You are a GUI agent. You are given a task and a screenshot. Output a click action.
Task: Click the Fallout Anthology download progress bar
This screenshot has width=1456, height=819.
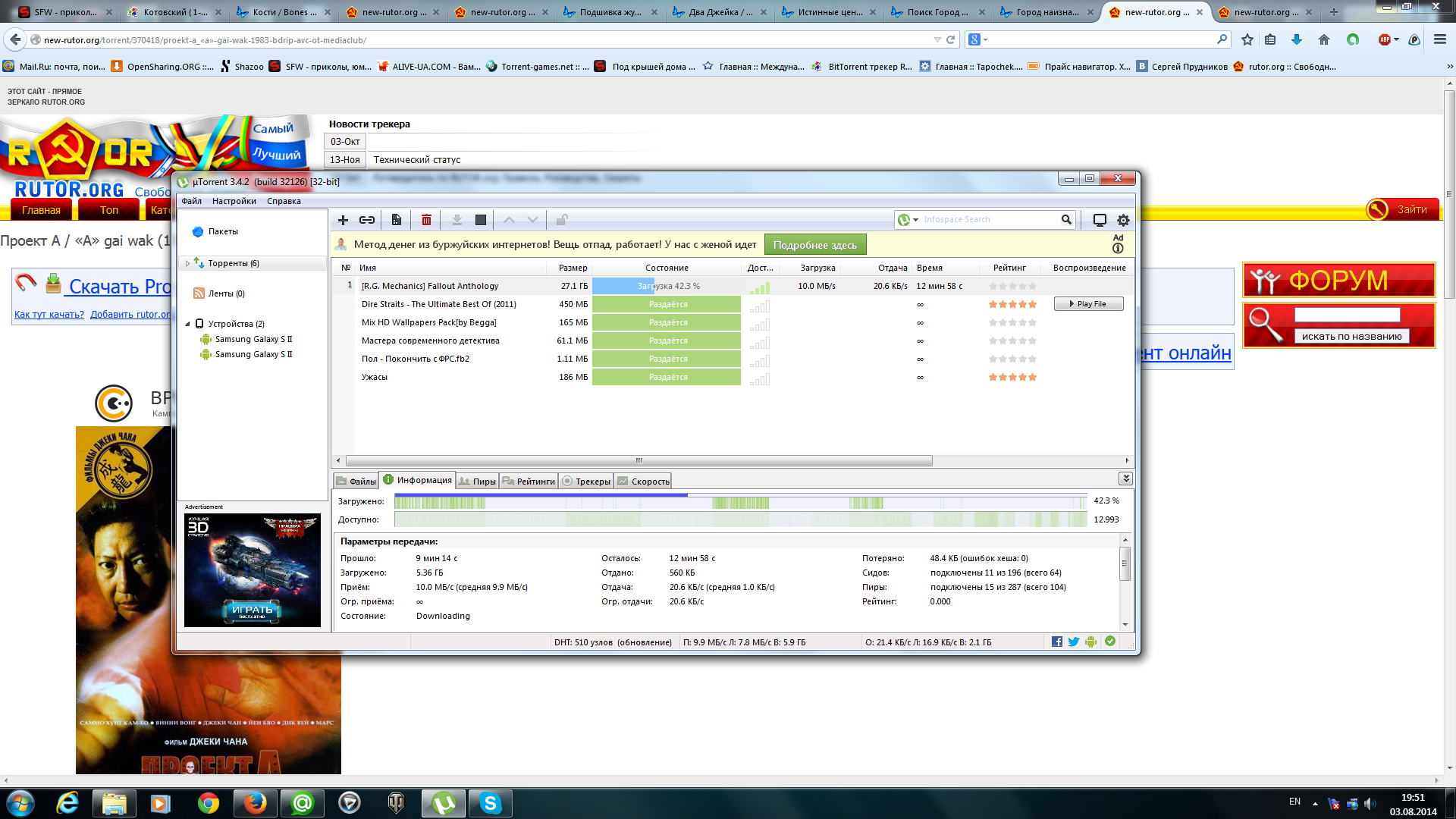(x=667, y=286)
